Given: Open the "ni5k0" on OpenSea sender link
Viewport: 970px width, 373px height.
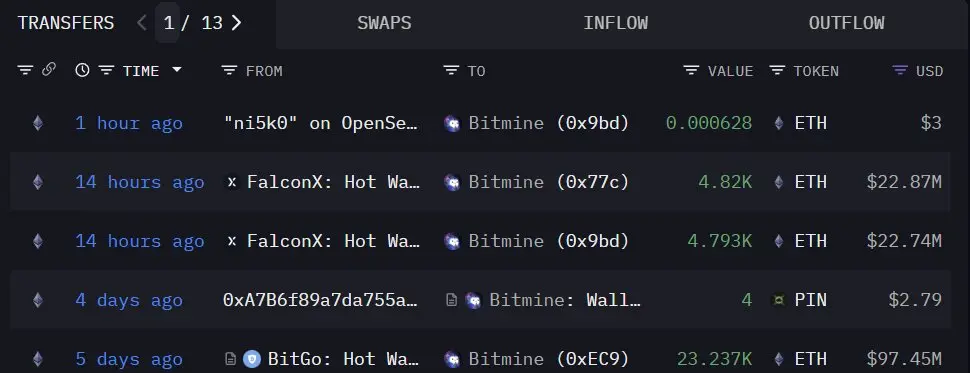Looking at the screenshot, I should pyautogui.click(x=322, y=123).
